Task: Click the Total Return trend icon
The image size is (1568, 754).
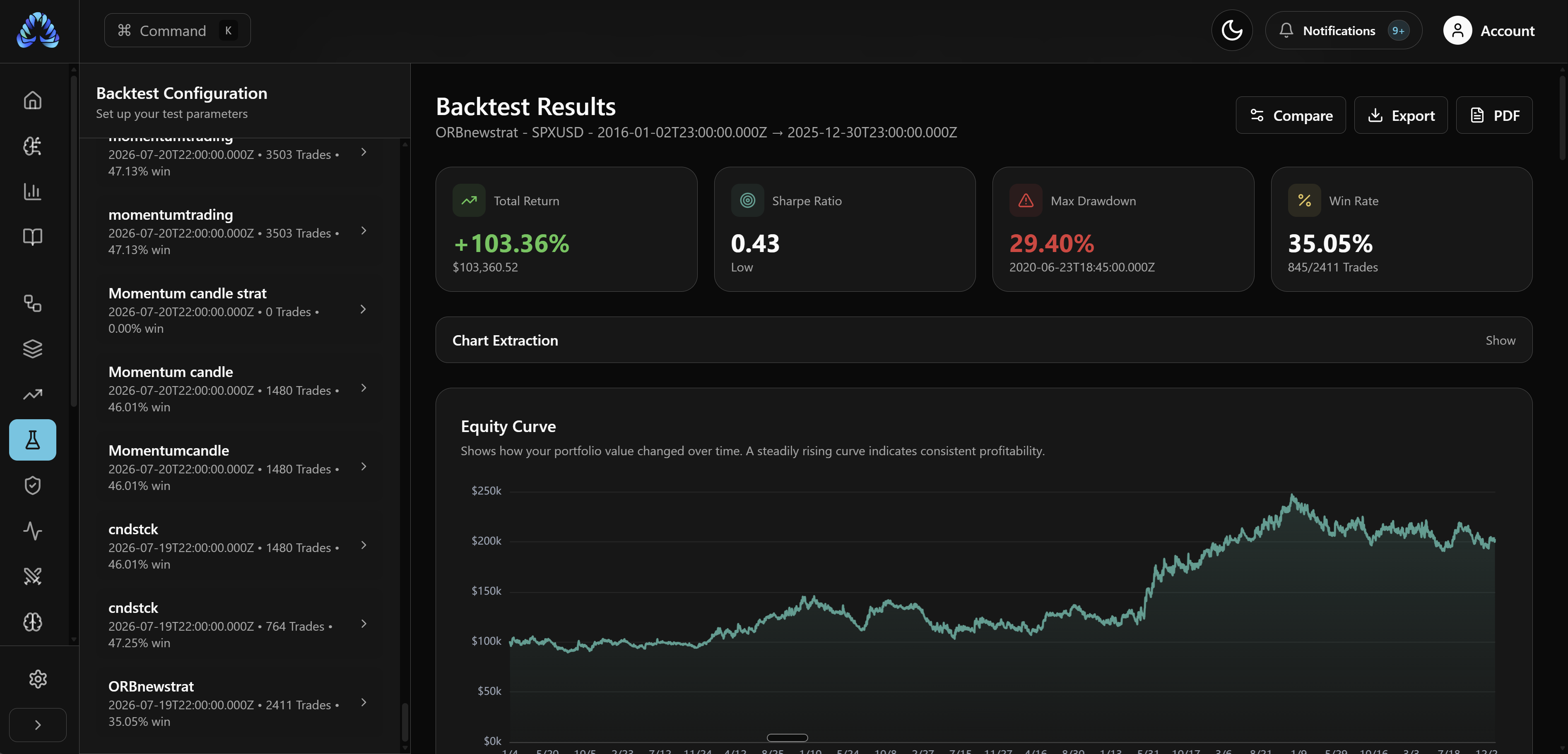Action: click(469, 200)
